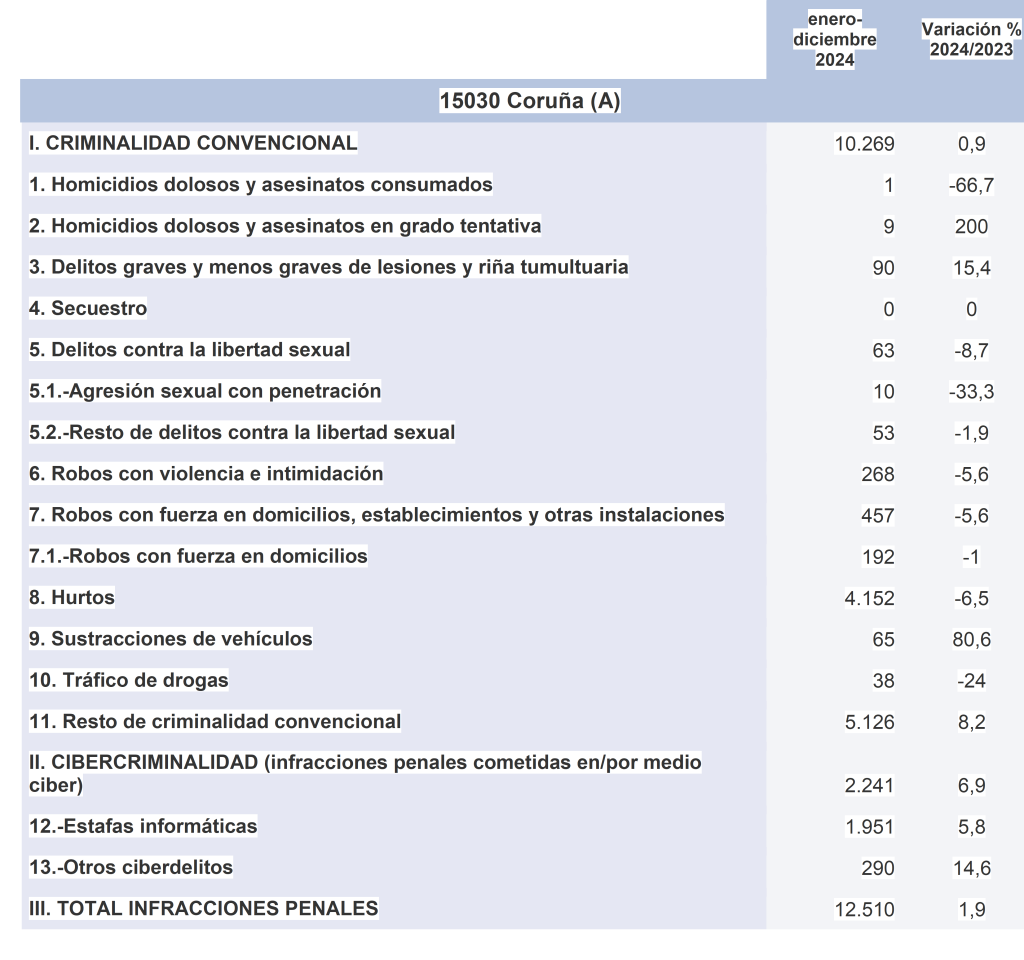
Task: Click the 10.269 value for conventional crime
Action: pyautogui.click(x=864, y=144)
